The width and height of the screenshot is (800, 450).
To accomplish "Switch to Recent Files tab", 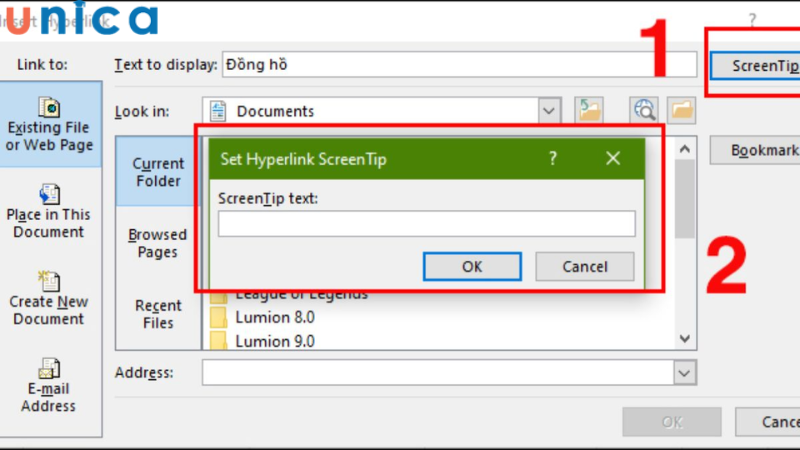I will [158, 314].
